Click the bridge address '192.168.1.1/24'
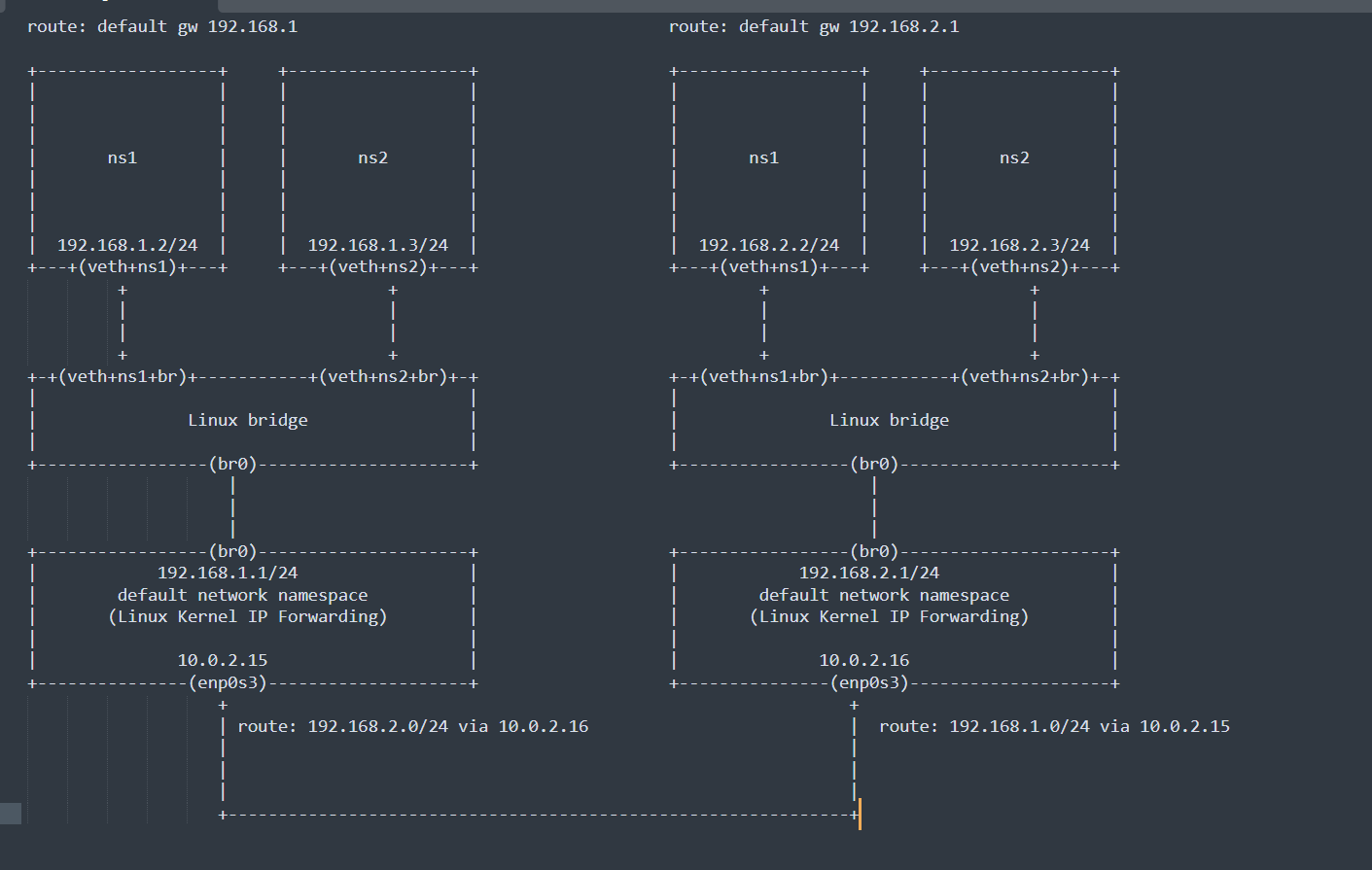 [x=228, y=573]
